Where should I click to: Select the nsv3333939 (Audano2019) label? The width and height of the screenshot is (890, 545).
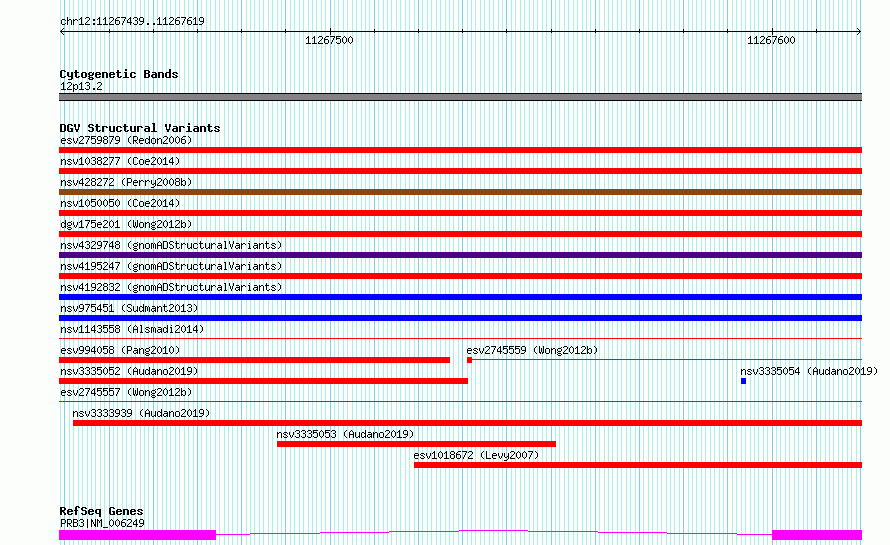[x=141, y=413]
